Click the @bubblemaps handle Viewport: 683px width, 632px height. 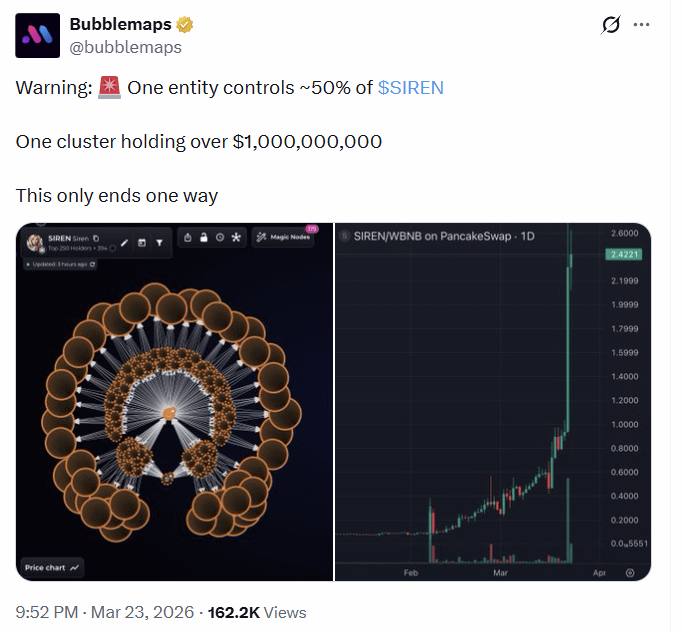tap(125, 47)
